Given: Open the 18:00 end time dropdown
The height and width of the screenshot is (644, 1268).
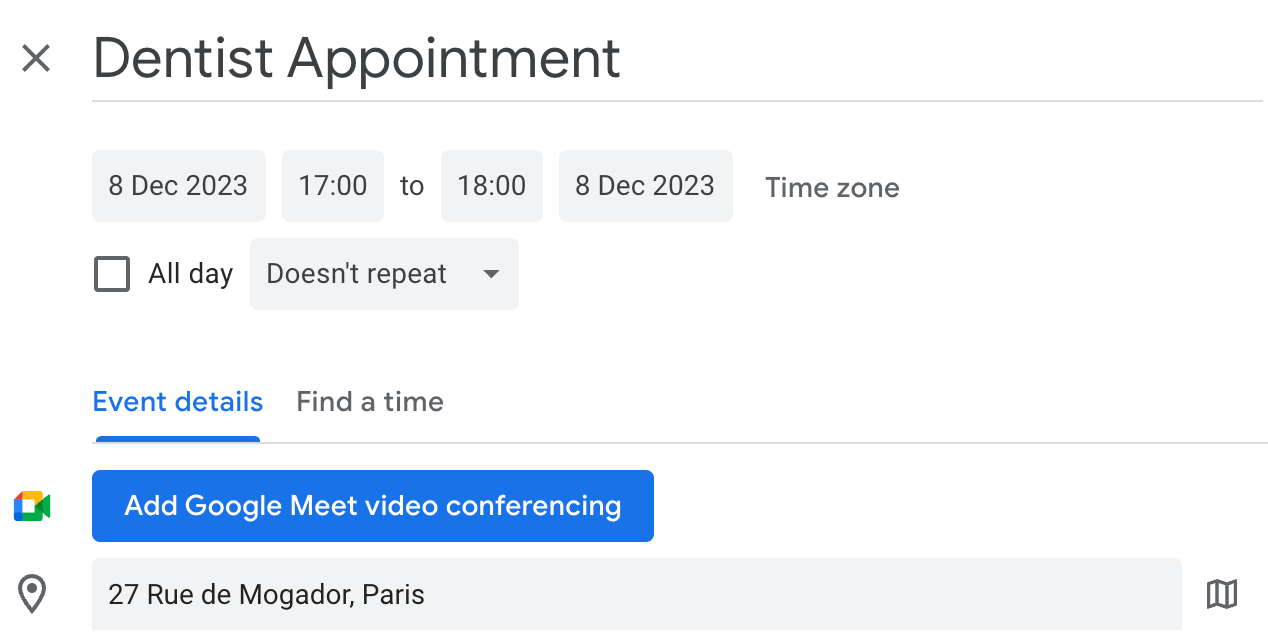Looking at the screenshot, I should (x=491, y=185).
